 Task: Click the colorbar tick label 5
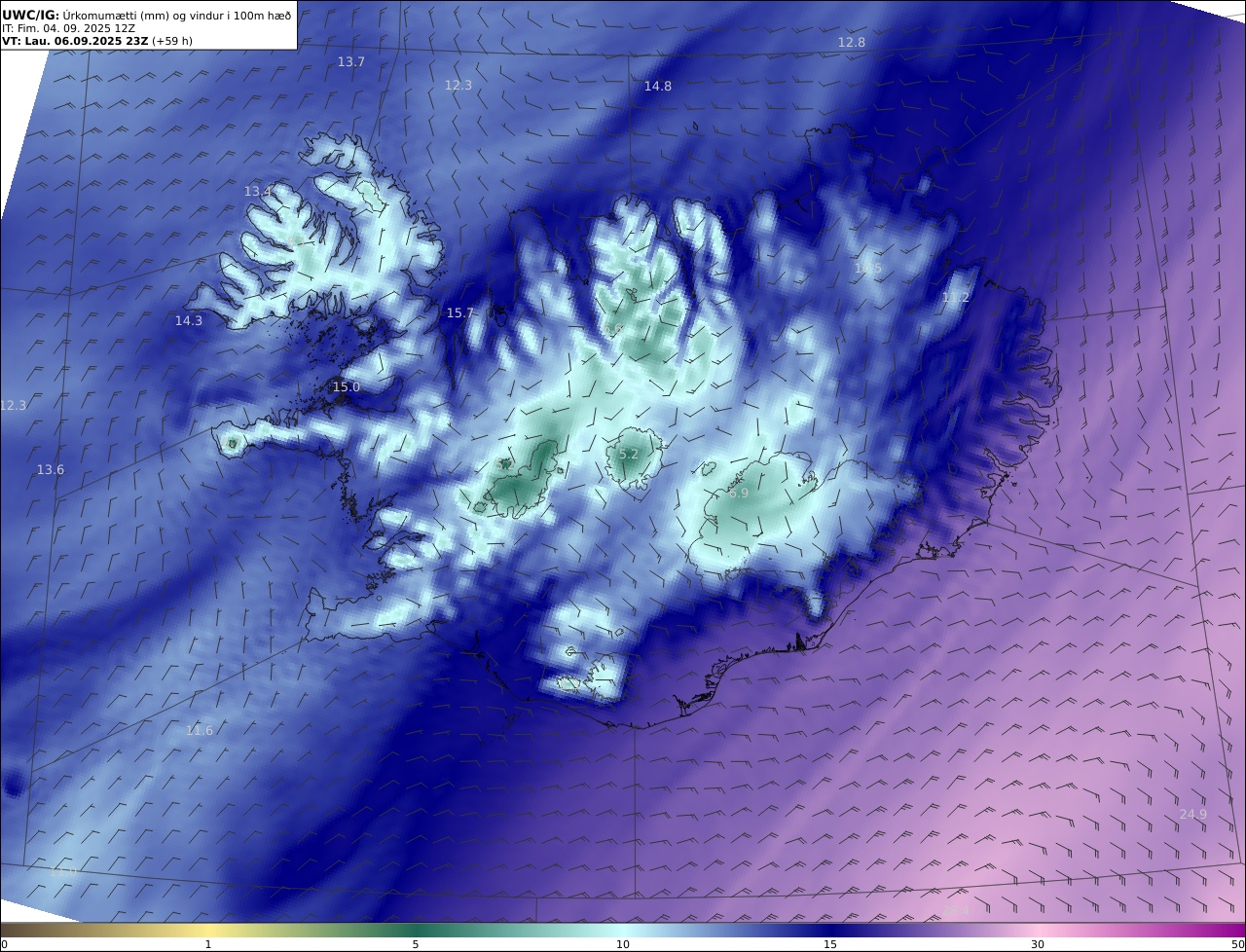click(x=416, y=944)
